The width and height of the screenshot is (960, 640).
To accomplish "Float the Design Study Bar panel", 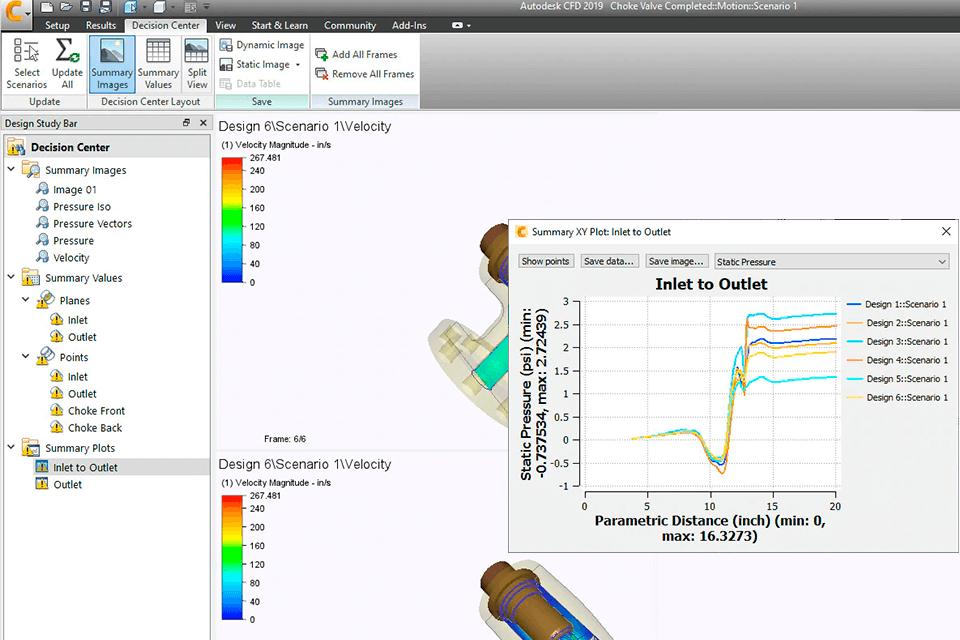I will 187,122.
